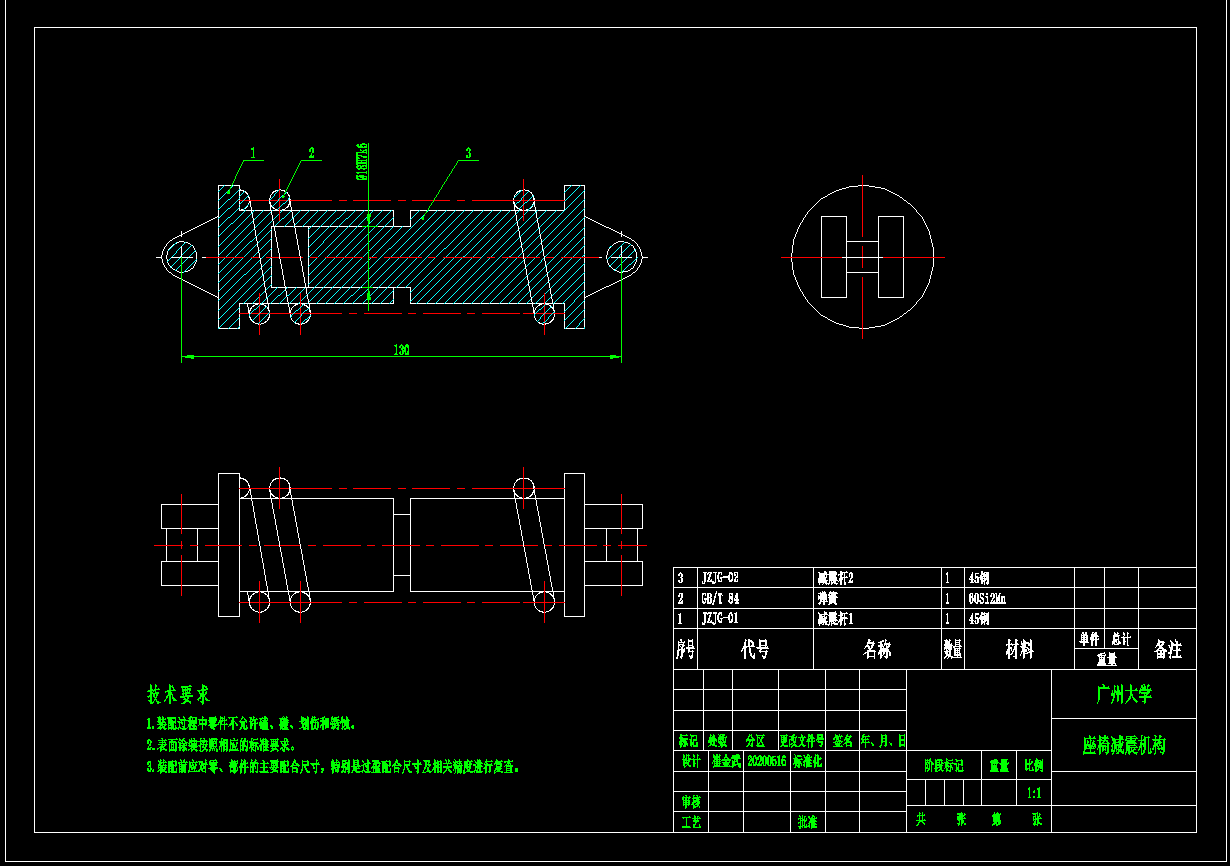Click the 20200516 date cell
Viewport: 1230px width, 866px height.
click(767, 761)
